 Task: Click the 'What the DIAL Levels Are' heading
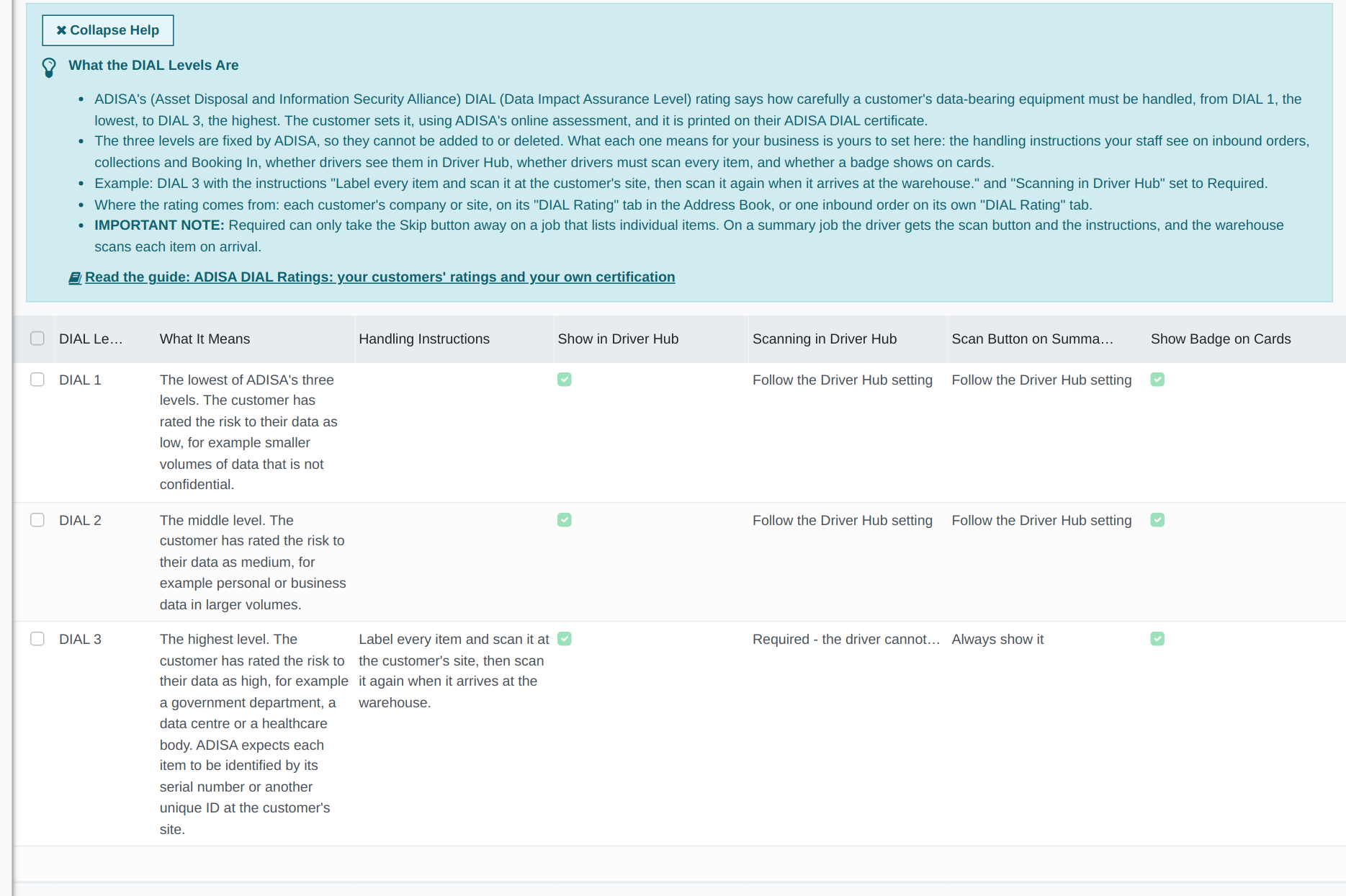tap(153, 66)
